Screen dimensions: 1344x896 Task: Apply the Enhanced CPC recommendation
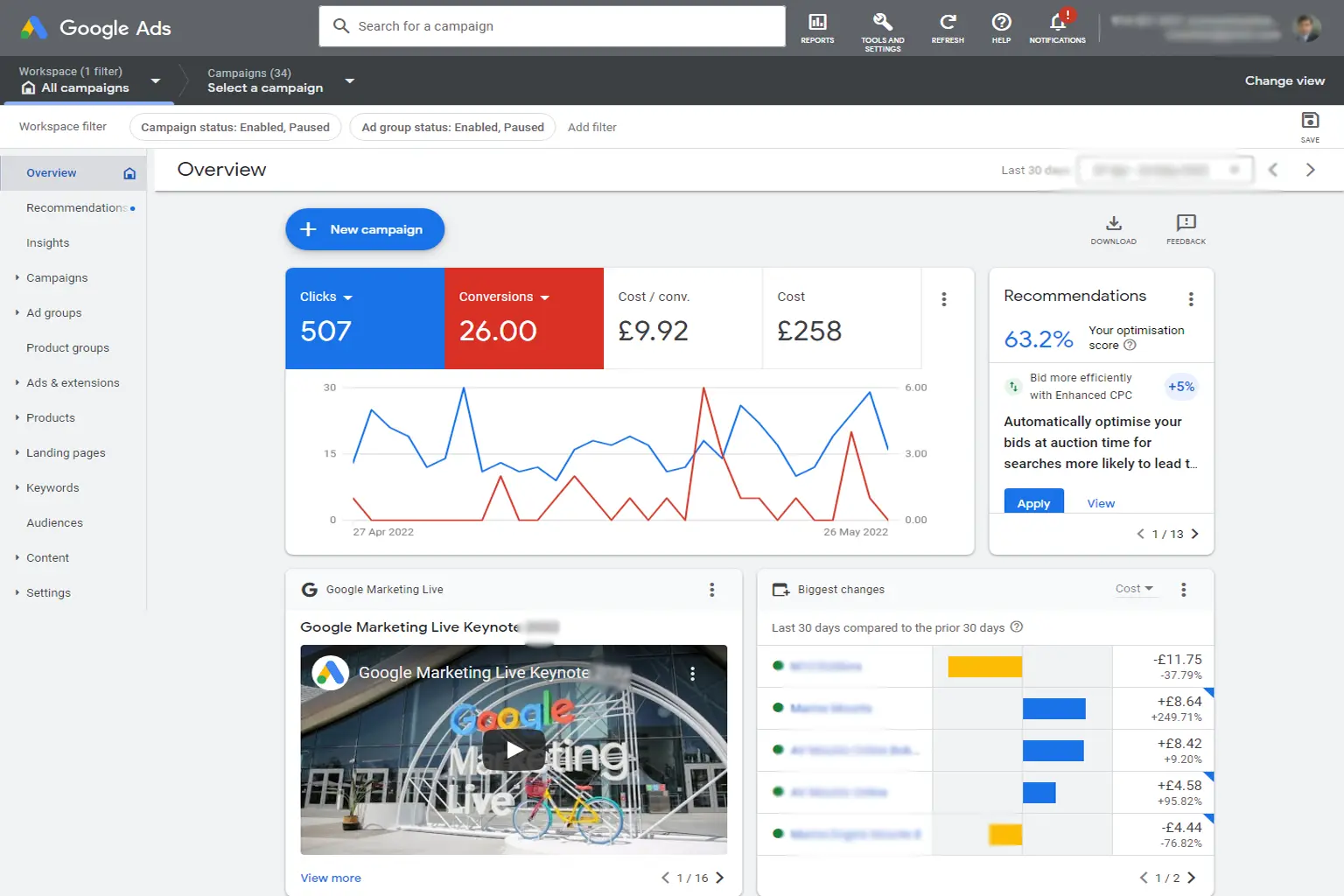1033,501
